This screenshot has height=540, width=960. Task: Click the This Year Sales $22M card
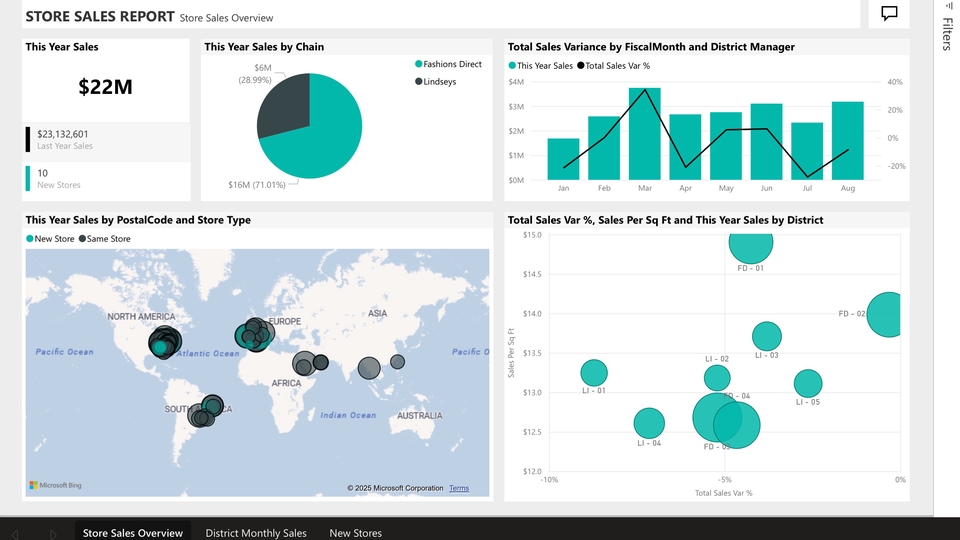[x=105, y=87]
